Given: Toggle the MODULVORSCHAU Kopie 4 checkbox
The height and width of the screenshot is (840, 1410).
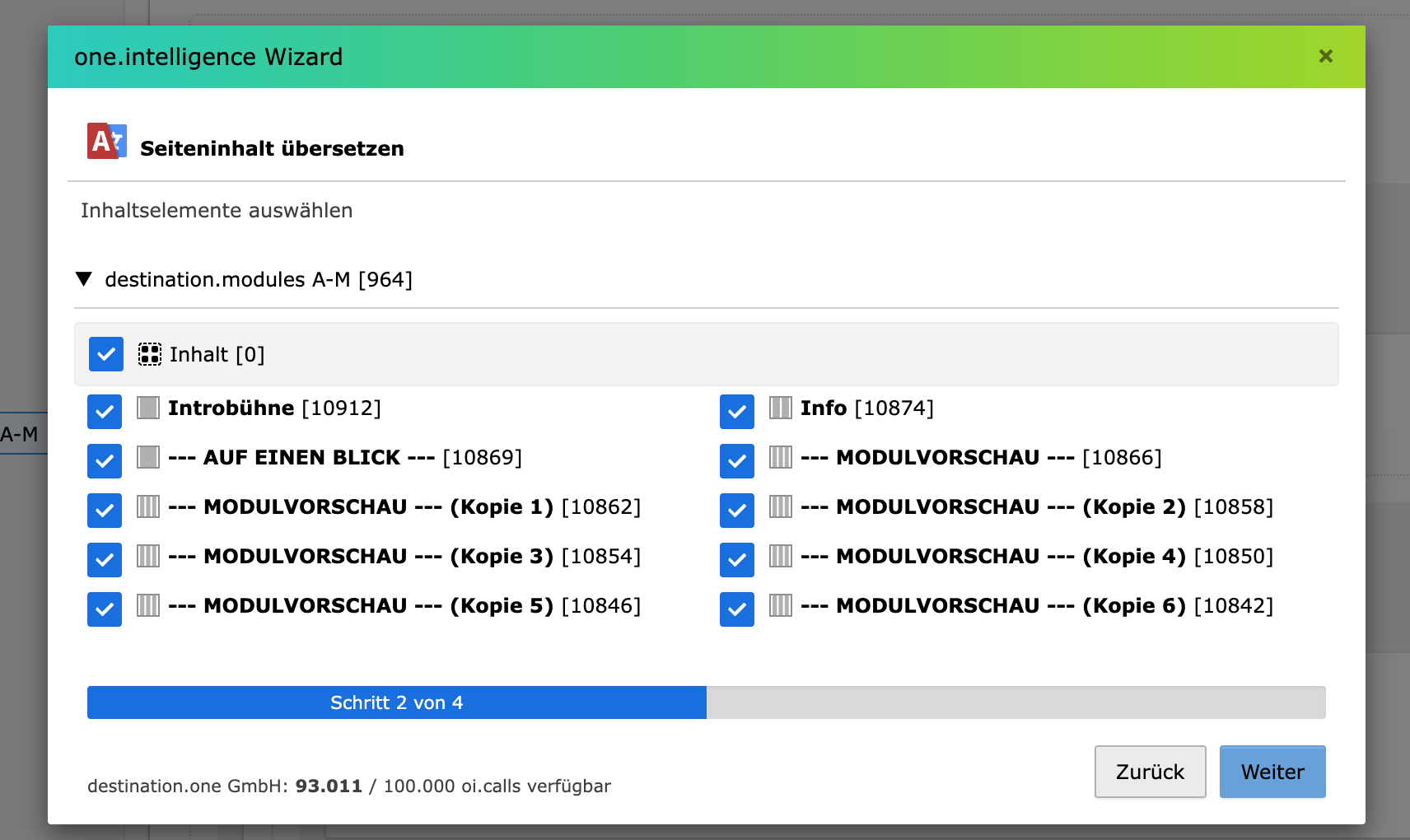Looking at the screenshot, I should (x=737, y=560).
